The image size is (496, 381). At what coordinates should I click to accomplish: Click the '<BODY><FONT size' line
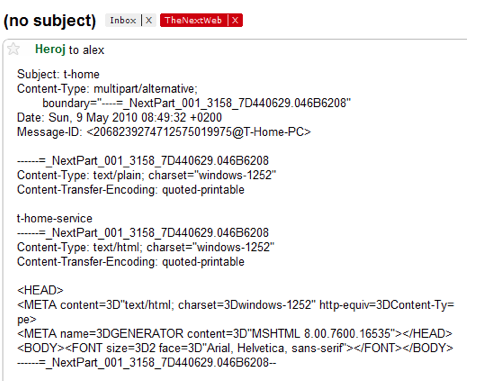(x=235, y=348)
